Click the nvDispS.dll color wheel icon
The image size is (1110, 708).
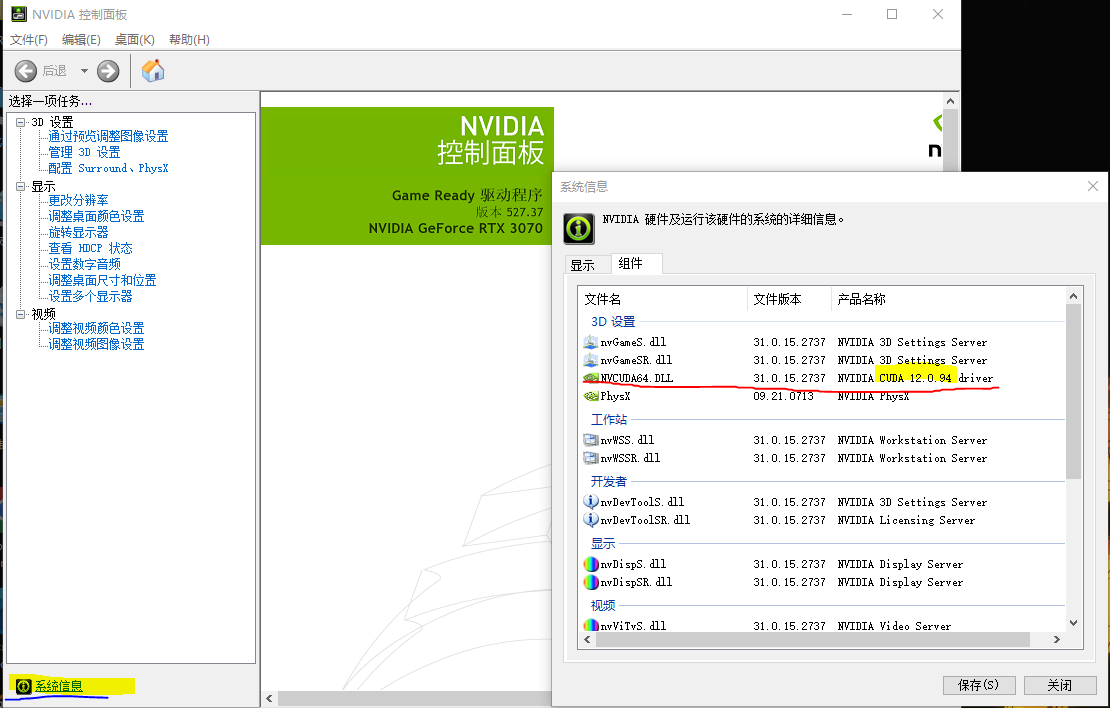(x=590, y=564)
